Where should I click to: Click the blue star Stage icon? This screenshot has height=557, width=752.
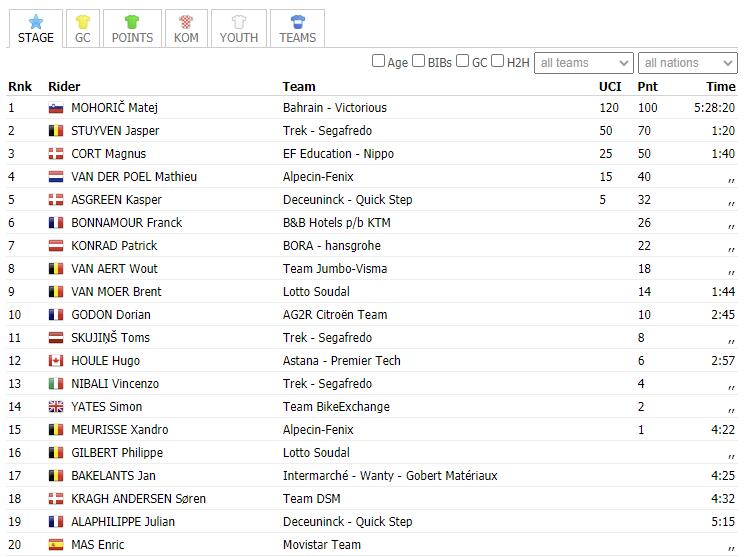(36, 22)
